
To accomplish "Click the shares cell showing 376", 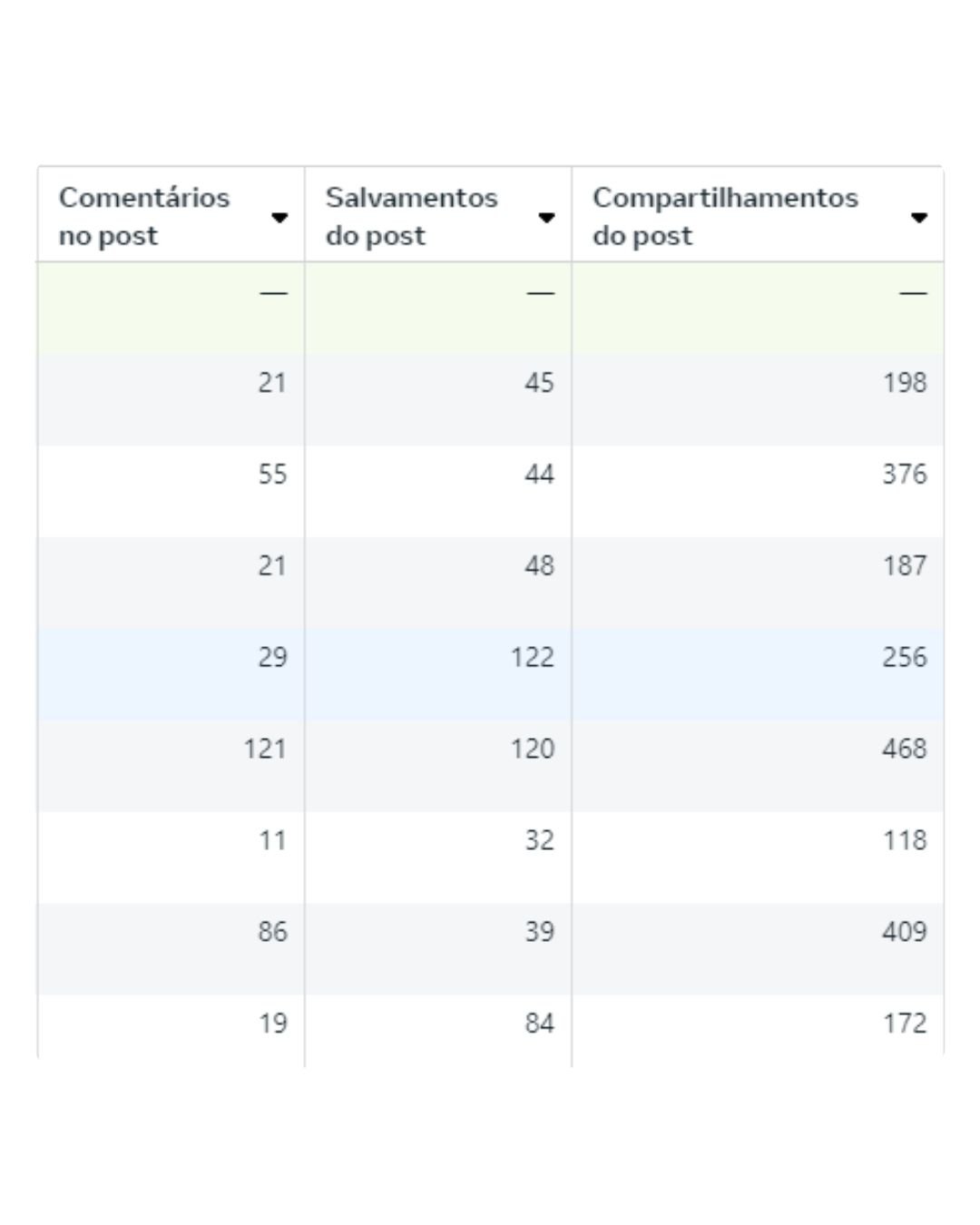I will click(x=905, y=475).
